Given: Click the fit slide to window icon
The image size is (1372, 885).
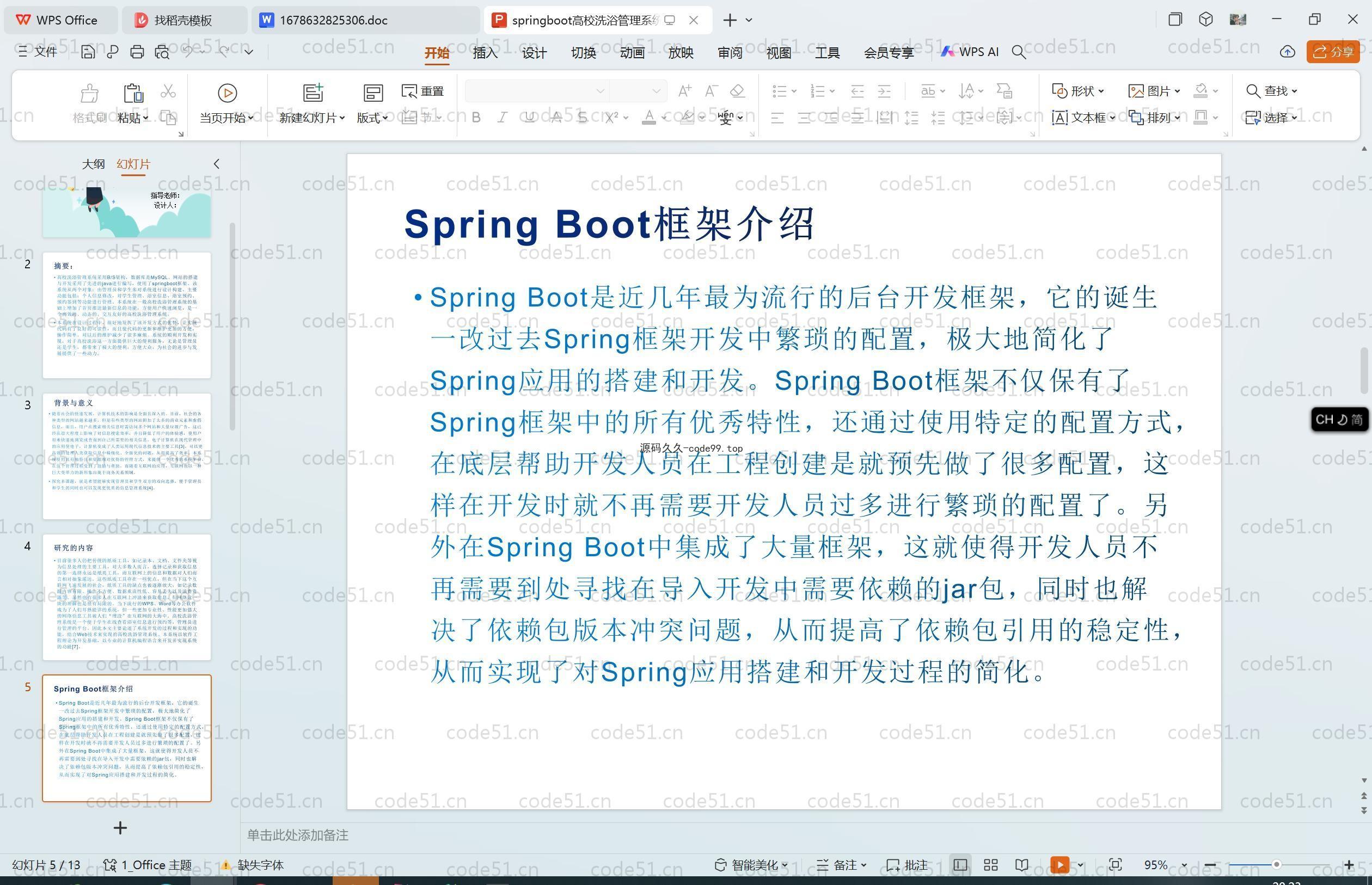Looking at the screenshot, I should [x=1115, y=865].
